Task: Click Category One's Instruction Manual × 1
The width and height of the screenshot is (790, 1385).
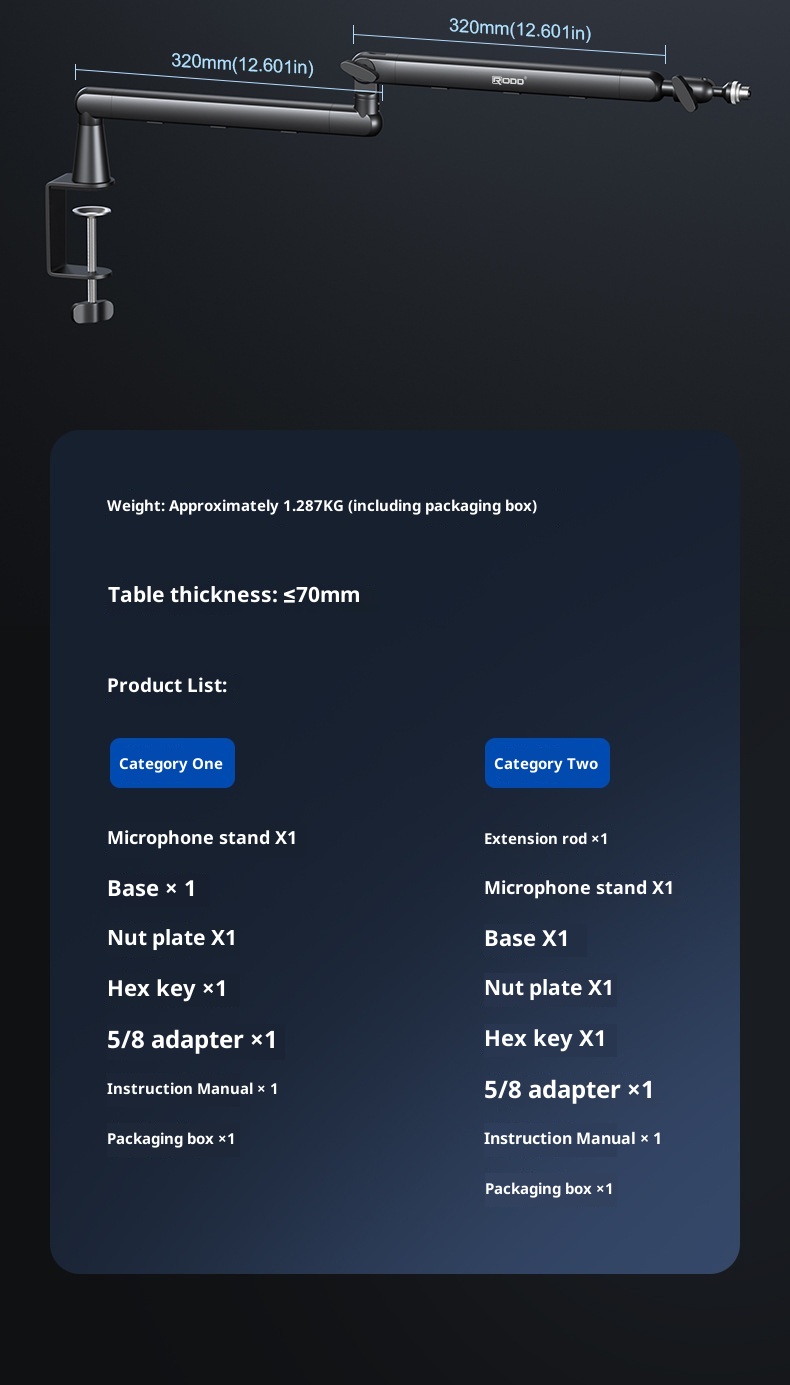Action: point(193,1089)
